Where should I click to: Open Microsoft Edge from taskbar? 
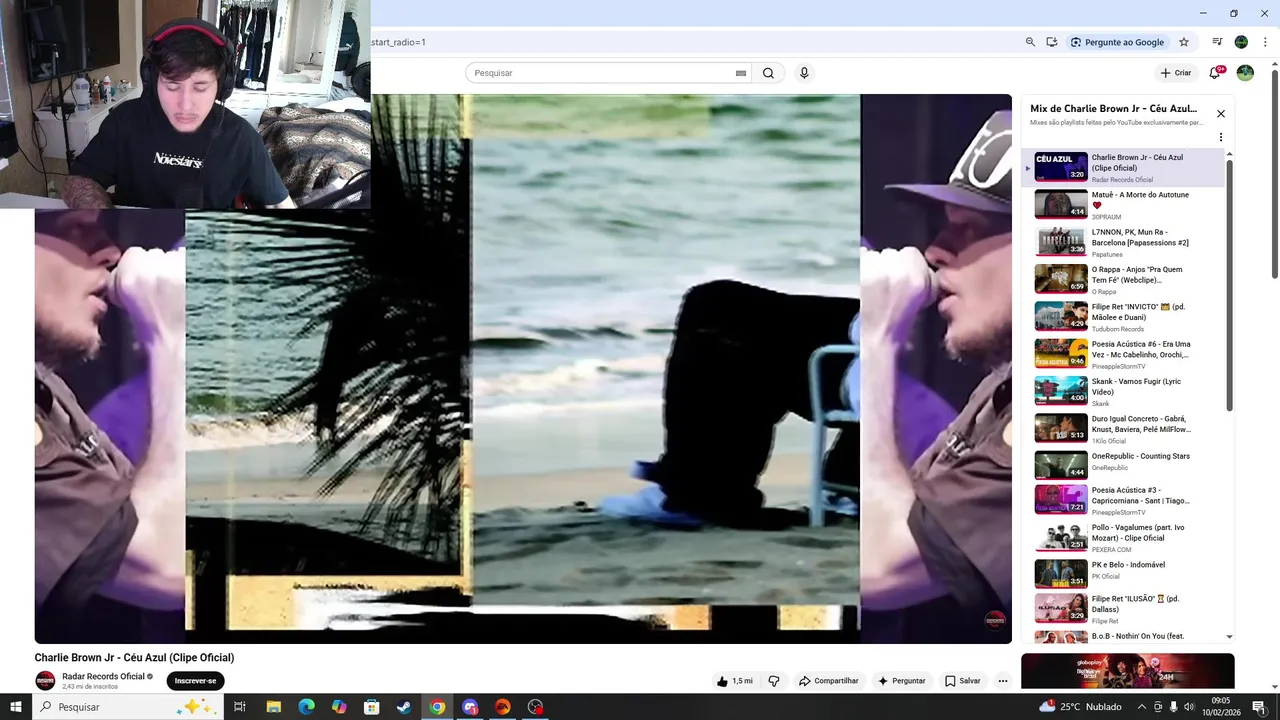click(307, 707)
